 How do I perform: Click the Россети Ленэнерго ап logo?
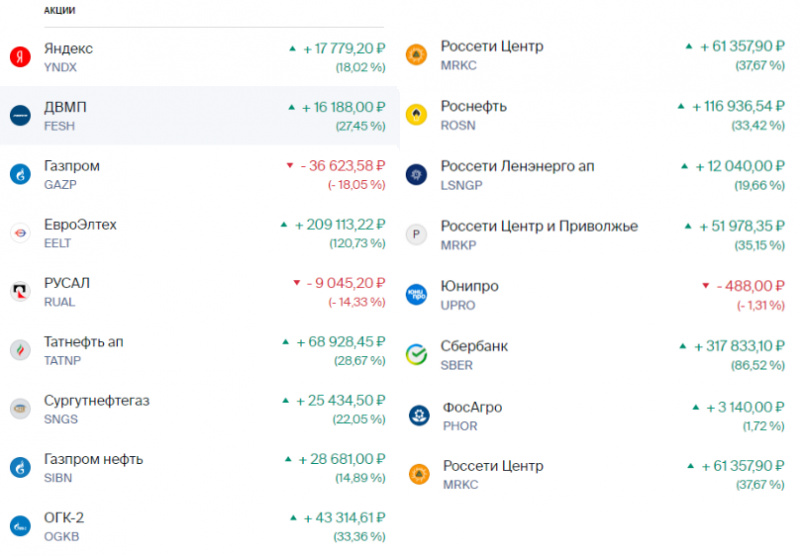tap(417, 175)
